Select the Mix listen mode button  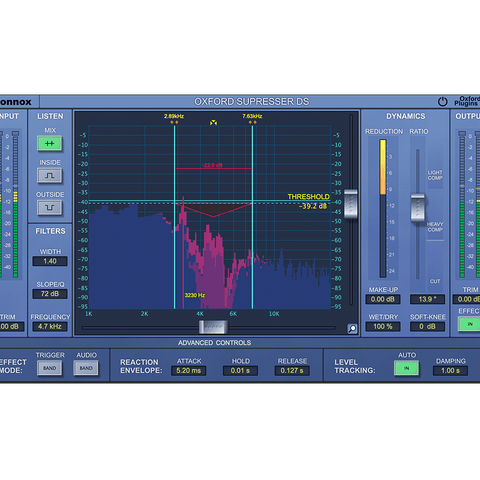[50, 144]
